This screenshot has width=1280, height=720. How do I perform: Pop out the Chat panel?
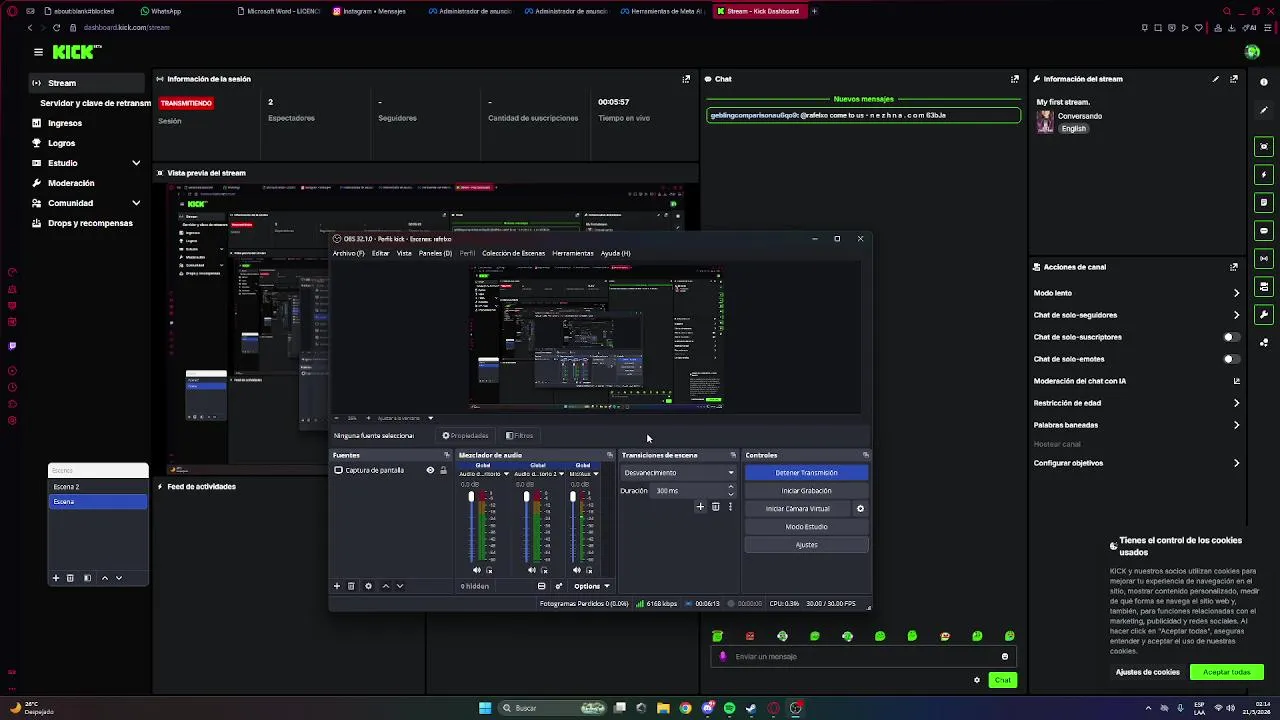pos(1015,79)
